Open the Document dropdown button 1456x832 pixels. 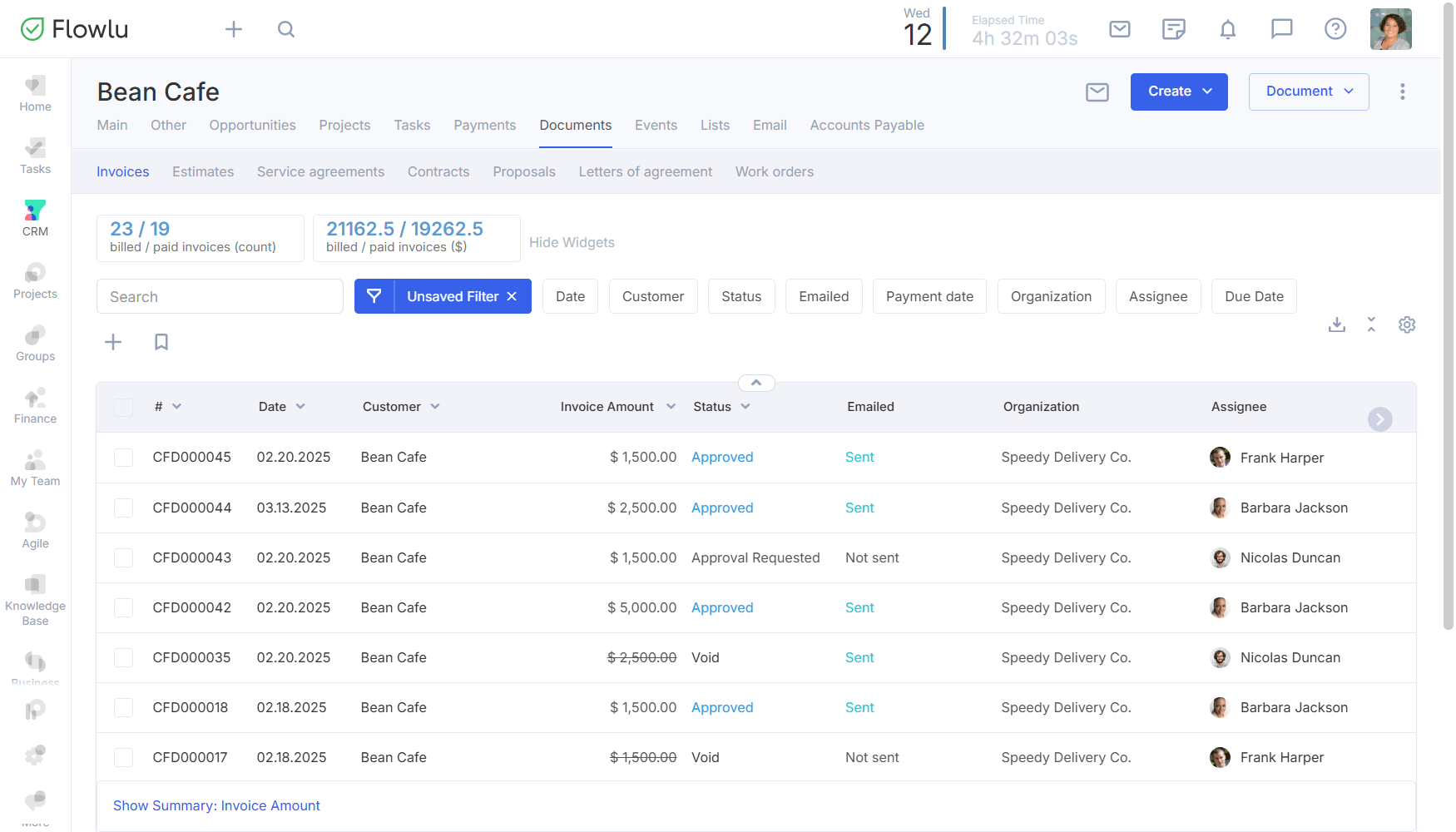1309,92
